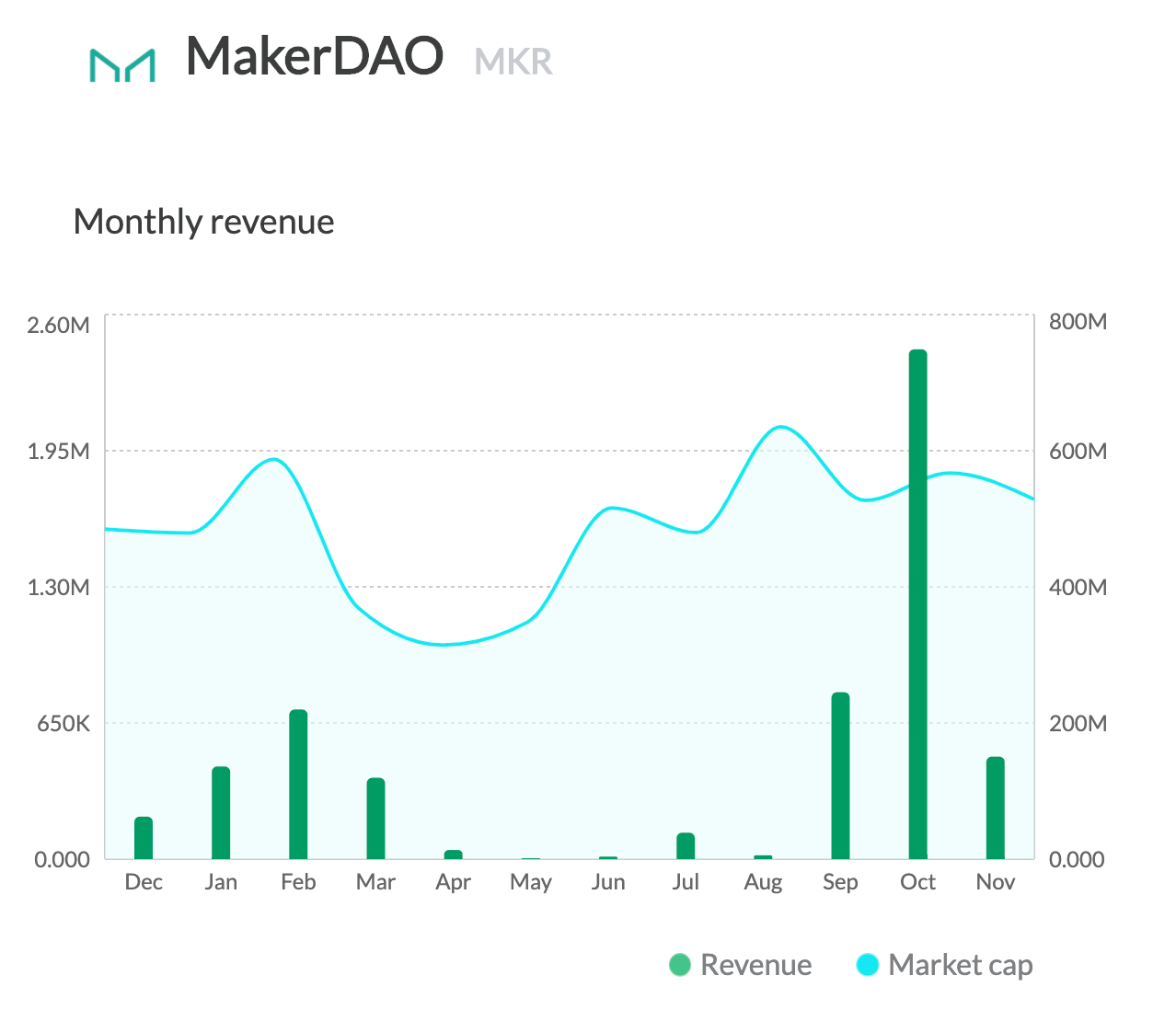The image size is (1176, 1021).
Task: Click the MakerDAO logo icon
Action: click(122, 64)
